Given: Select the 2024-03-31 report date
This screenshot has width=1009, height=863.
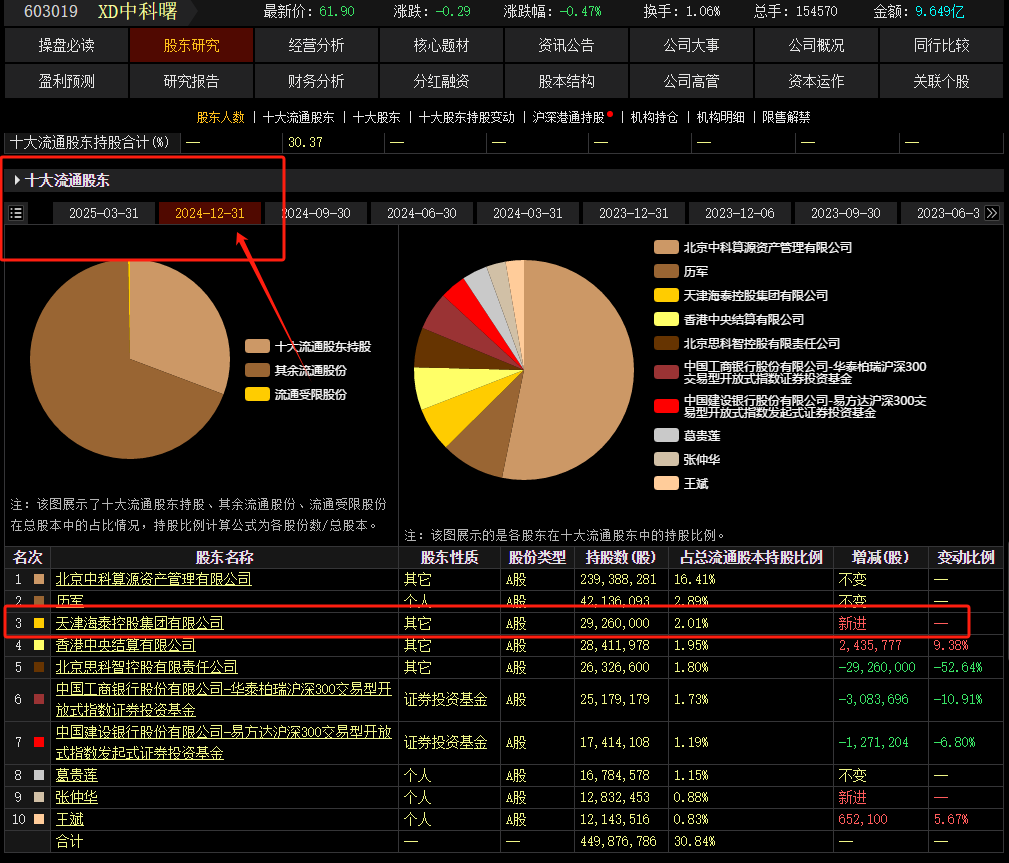Looking at the screenshot, I should (x=528, y=213).
